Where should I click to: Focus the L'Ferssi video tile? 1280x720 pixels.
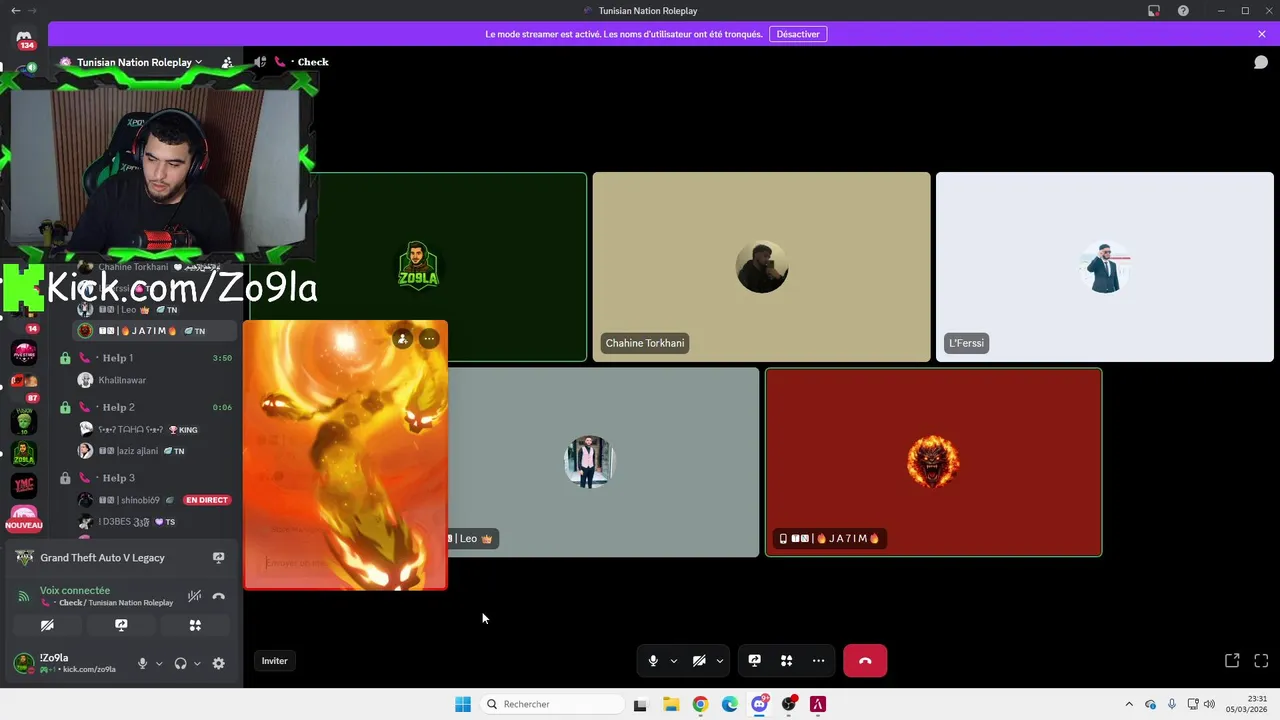(x=1104, y=267)
